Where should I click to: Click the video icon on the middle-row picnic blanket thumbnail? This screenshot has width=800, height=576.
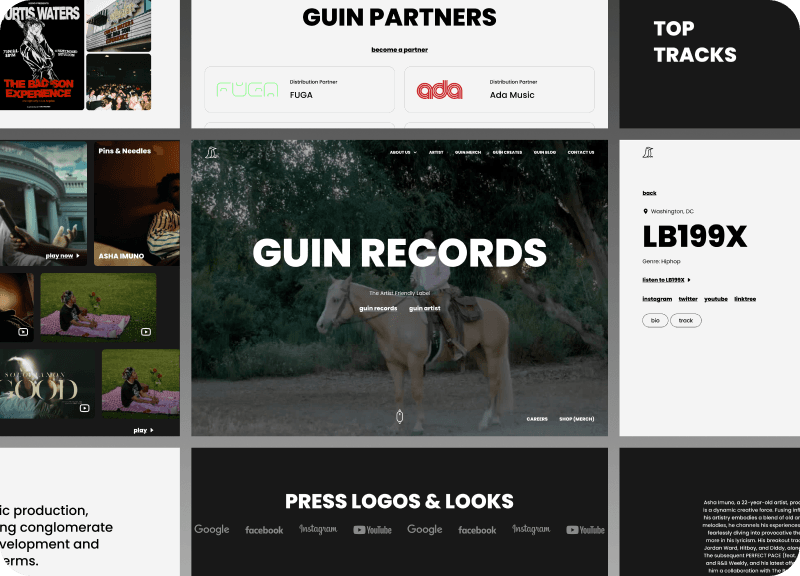pyautogui.click(x=146, y=332)
